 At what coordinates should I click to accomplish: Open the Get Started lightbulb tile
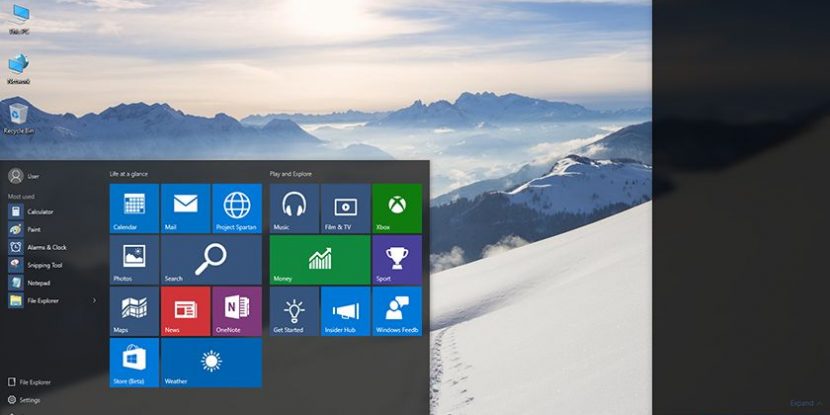pos(294,311)
